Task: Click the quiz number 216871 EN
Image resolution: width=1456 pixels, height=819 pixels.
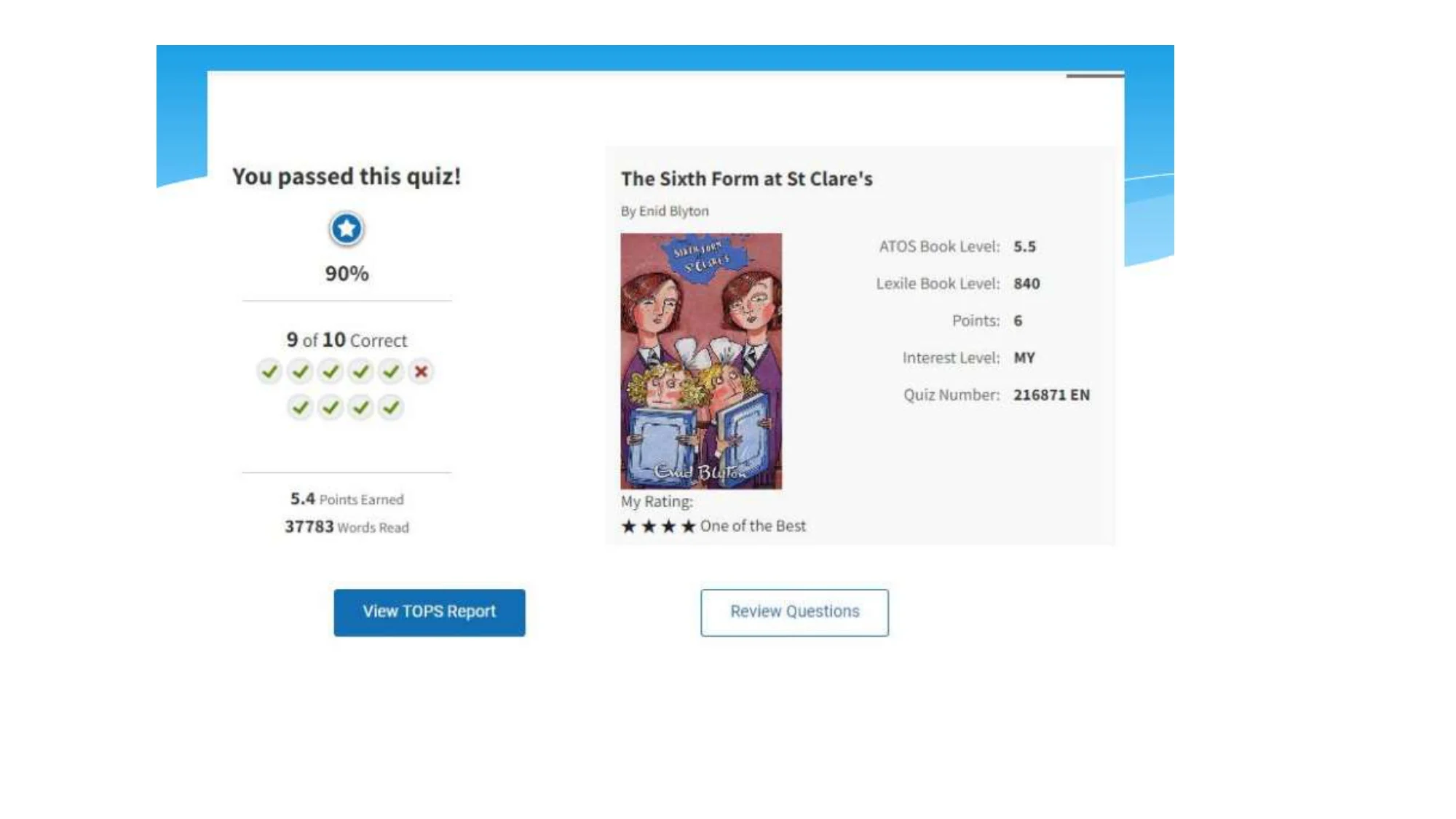Action: coord(1051,395)
